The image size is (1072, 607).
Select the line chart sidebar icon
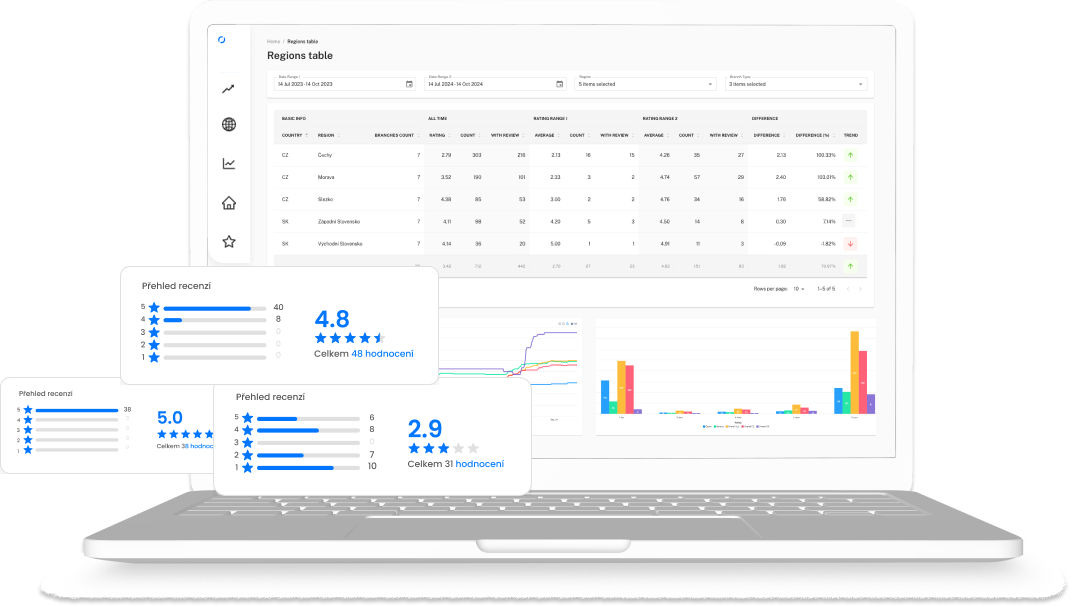(229, 164)
